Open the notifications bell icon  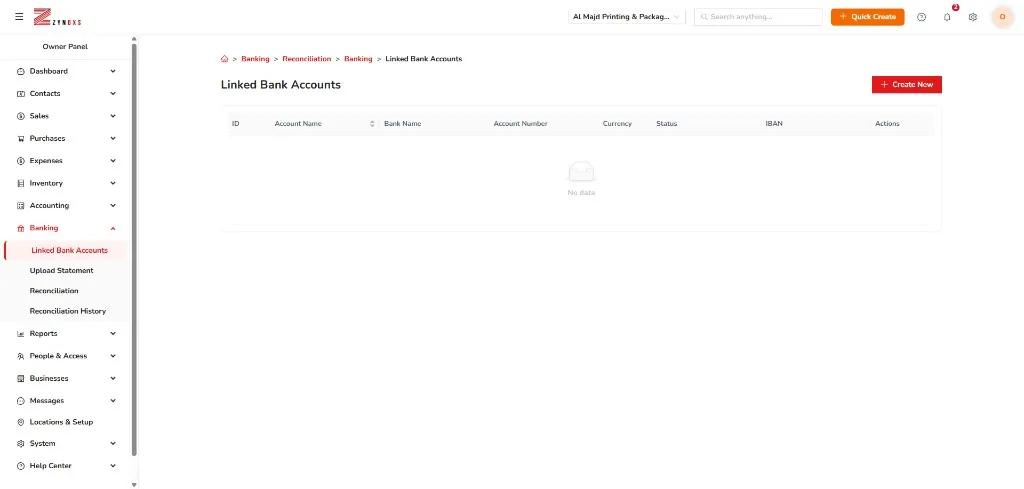click(x=947, y=17)
